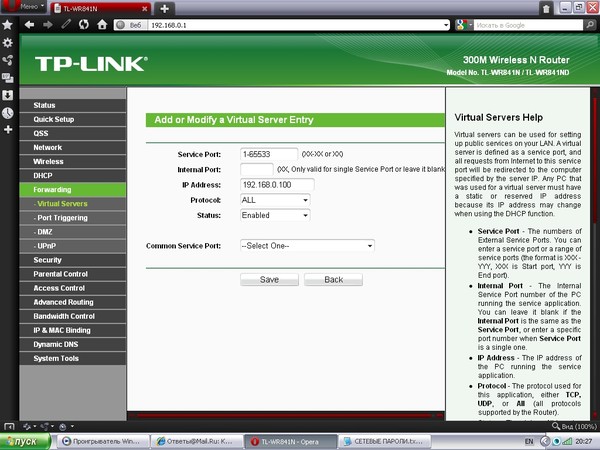Close the TL-WR841N tab

tap(145, 8)
